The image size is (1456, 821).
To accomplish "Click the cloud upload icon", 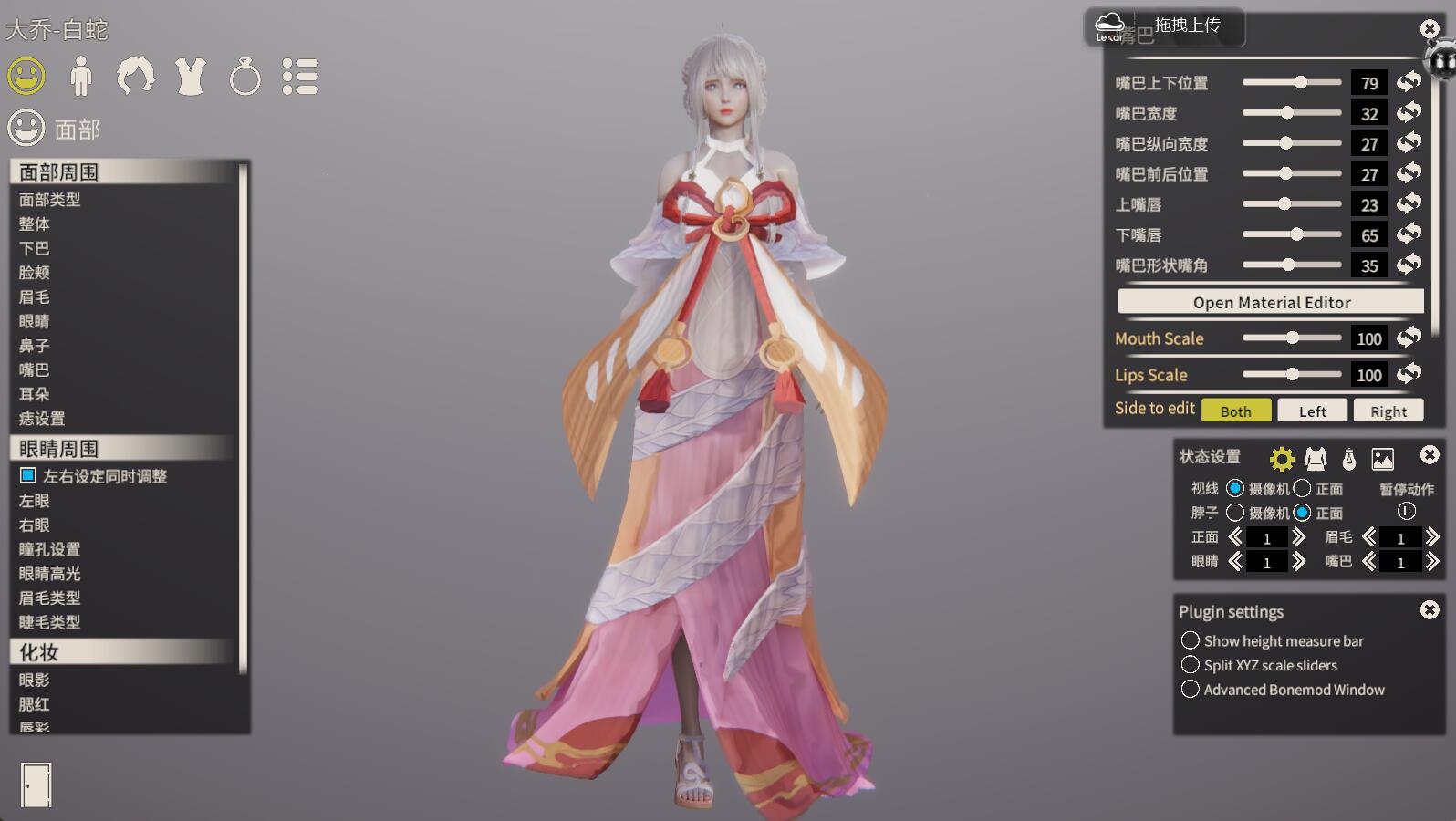I will (x=1109, y=25).
